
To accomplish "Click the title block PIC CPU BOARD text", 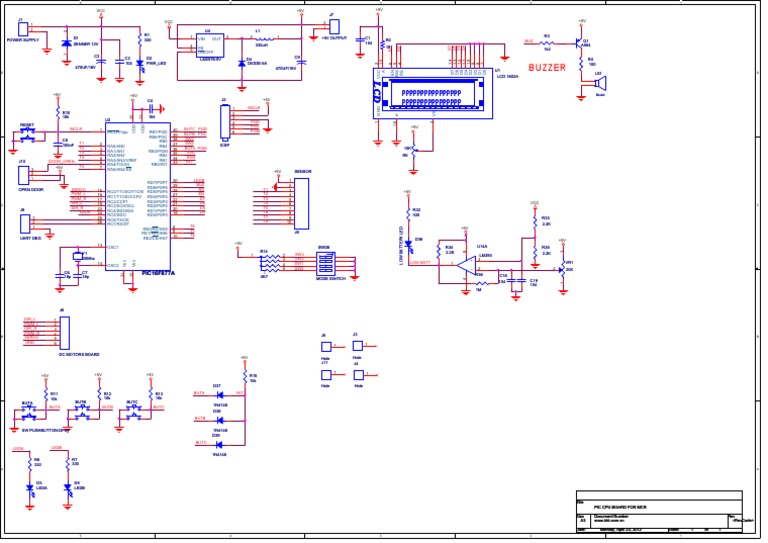I will (622, 507).
